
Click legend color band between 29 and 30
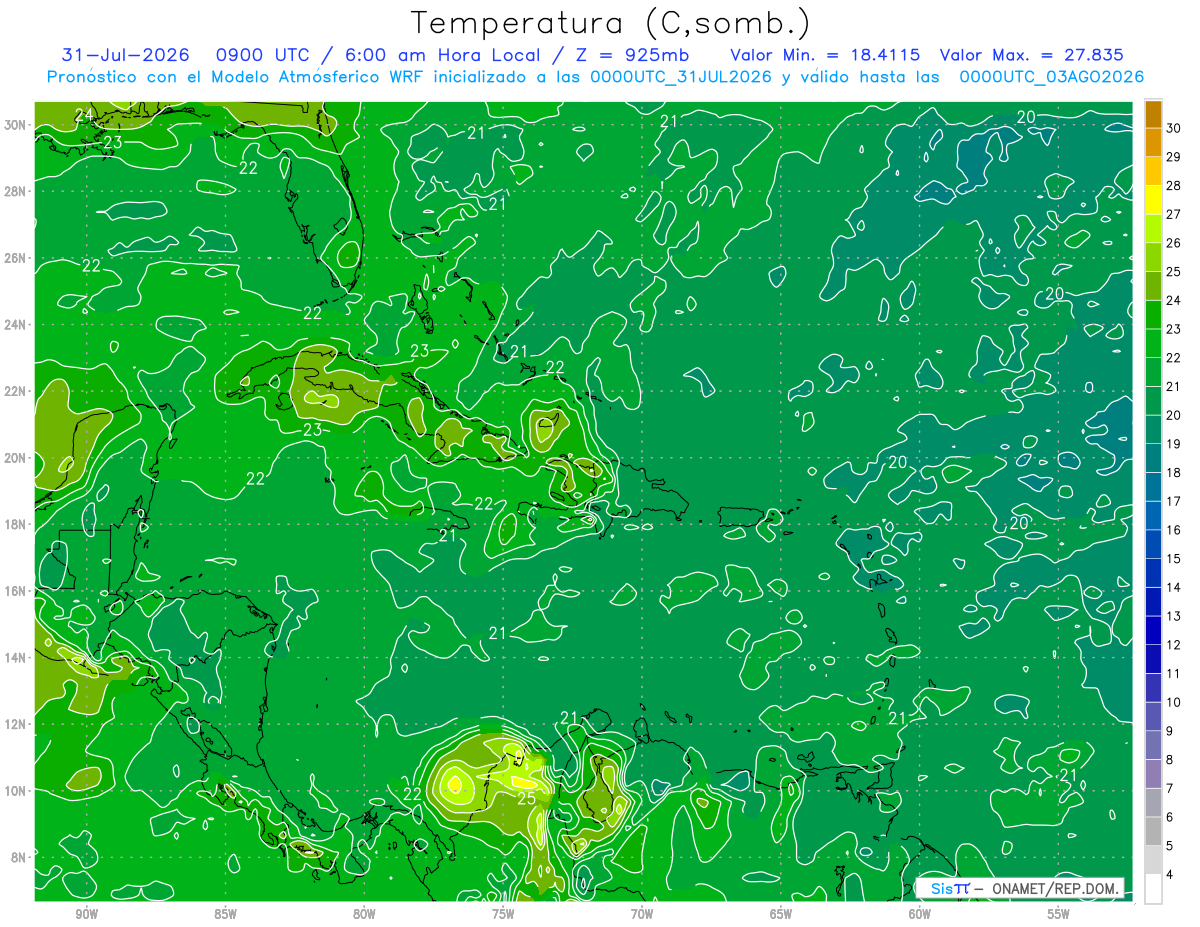[x=1153, y=143]
